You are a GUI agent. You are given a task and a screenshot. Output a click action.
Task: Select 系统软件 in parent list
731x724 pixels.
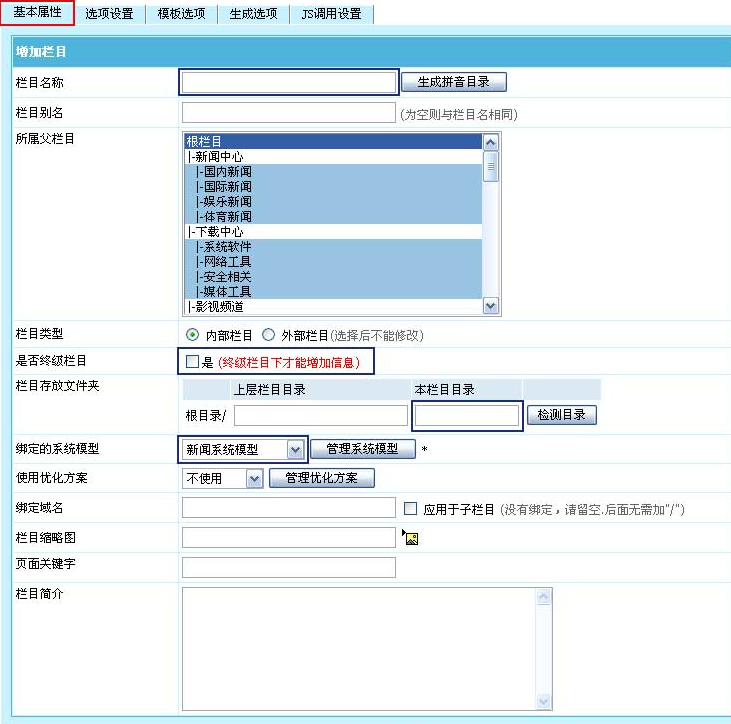[x=333, y=247]
